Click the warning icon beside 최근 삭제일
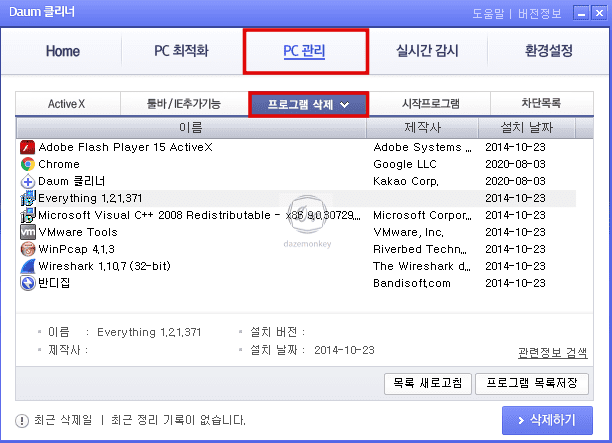 coord(22,421)
